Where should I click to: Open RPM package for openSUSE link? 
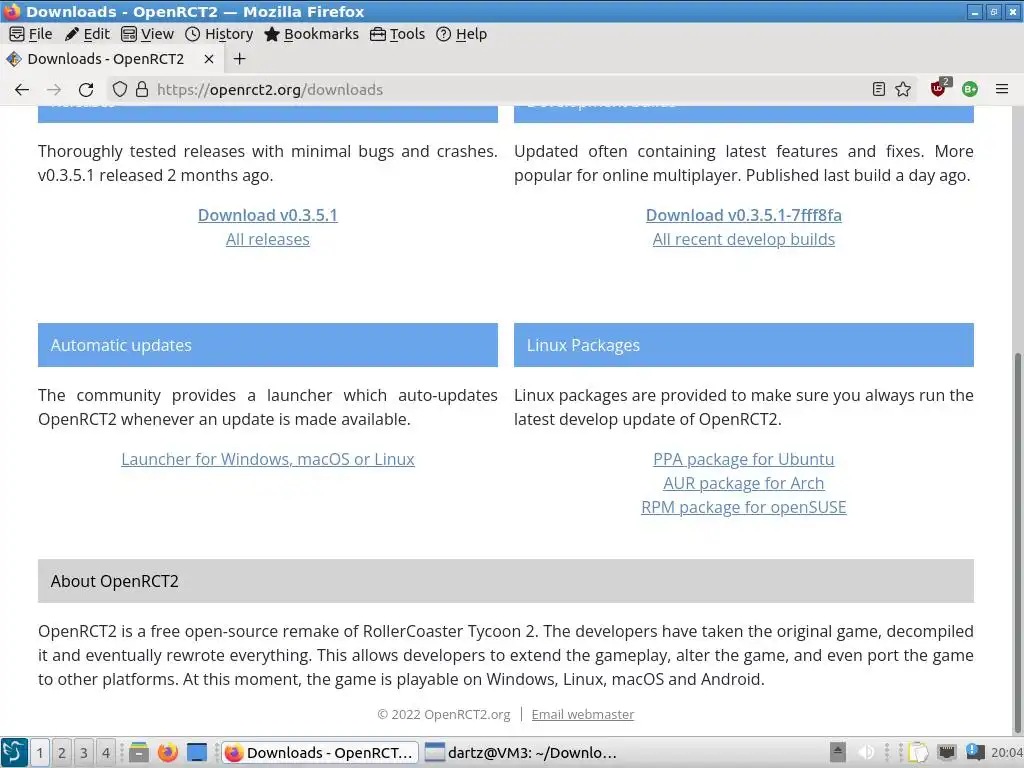coord(744,507)
